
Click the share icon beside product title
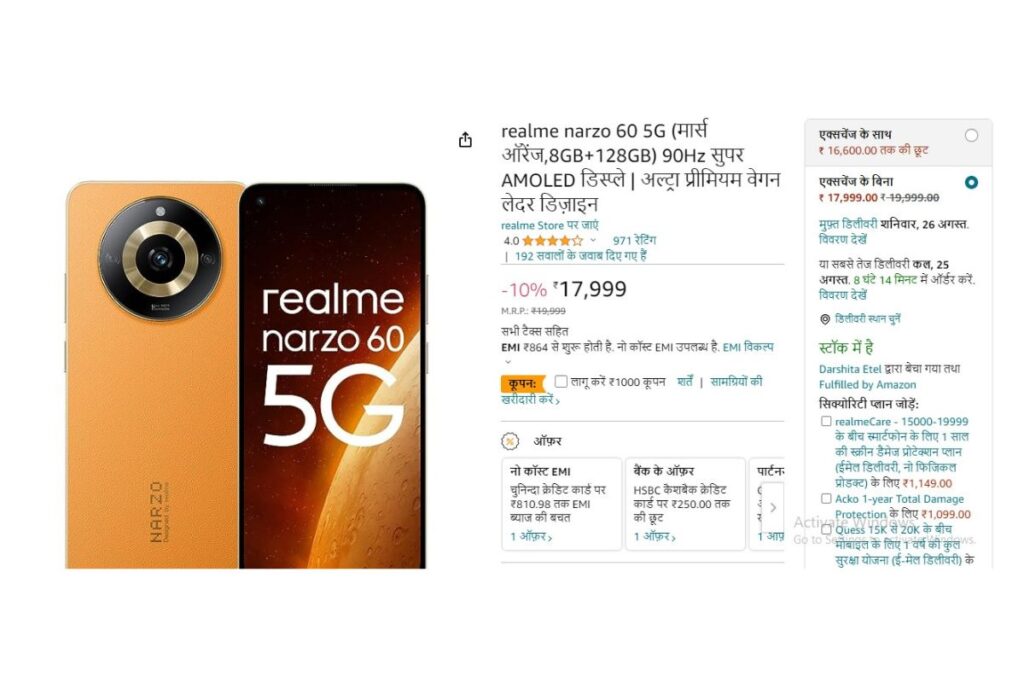pos(465,140)
